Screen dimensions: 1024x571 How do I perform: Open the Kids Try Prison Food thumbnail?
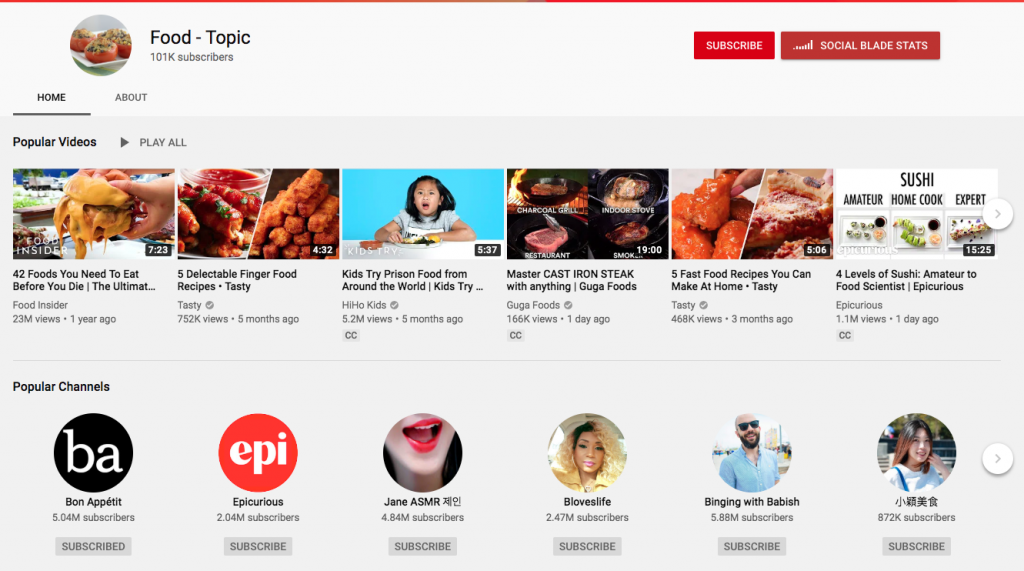click(423, 214)
